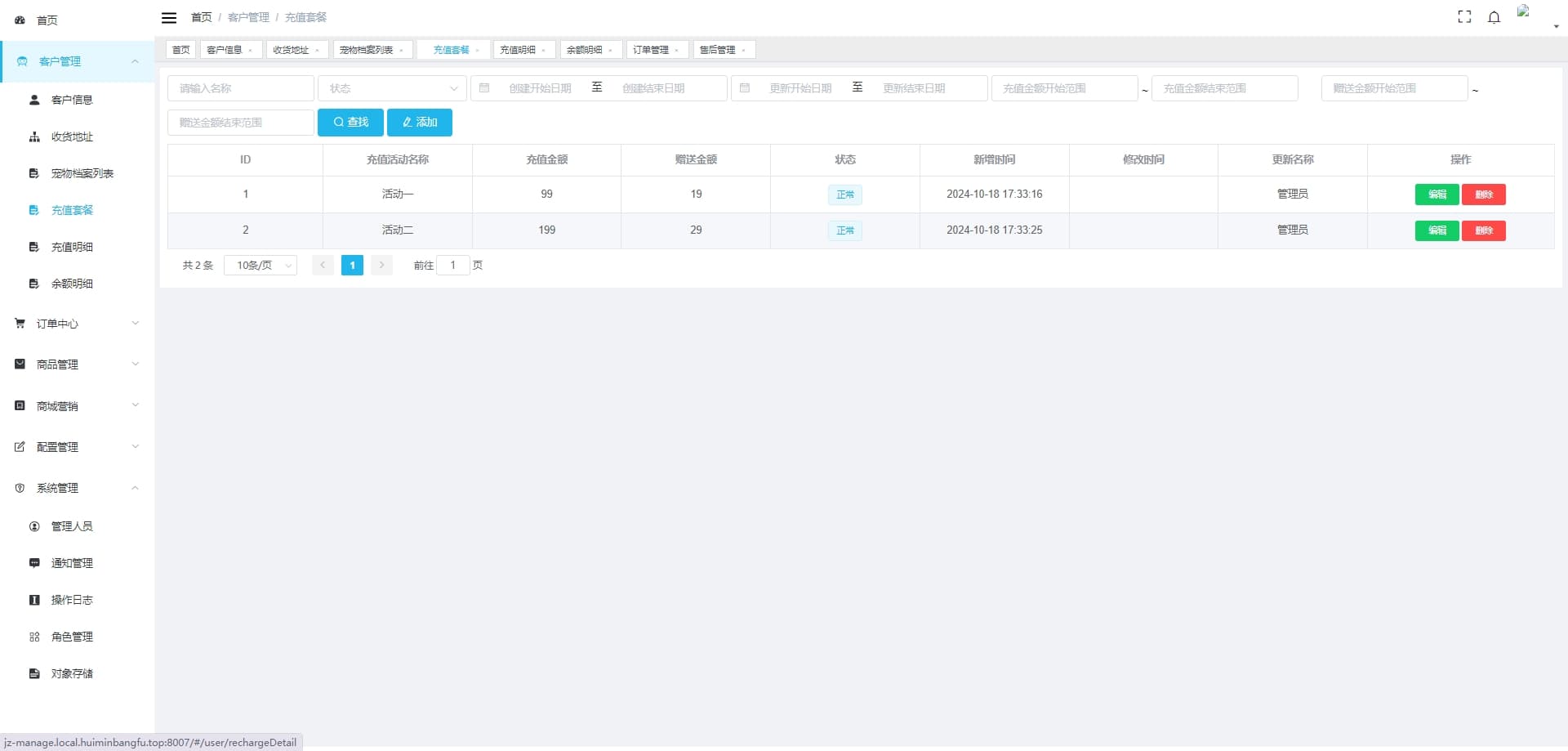1568x751 pixels.
Task: Edit the 活动二 row
Action: (x=1437, y=230)
